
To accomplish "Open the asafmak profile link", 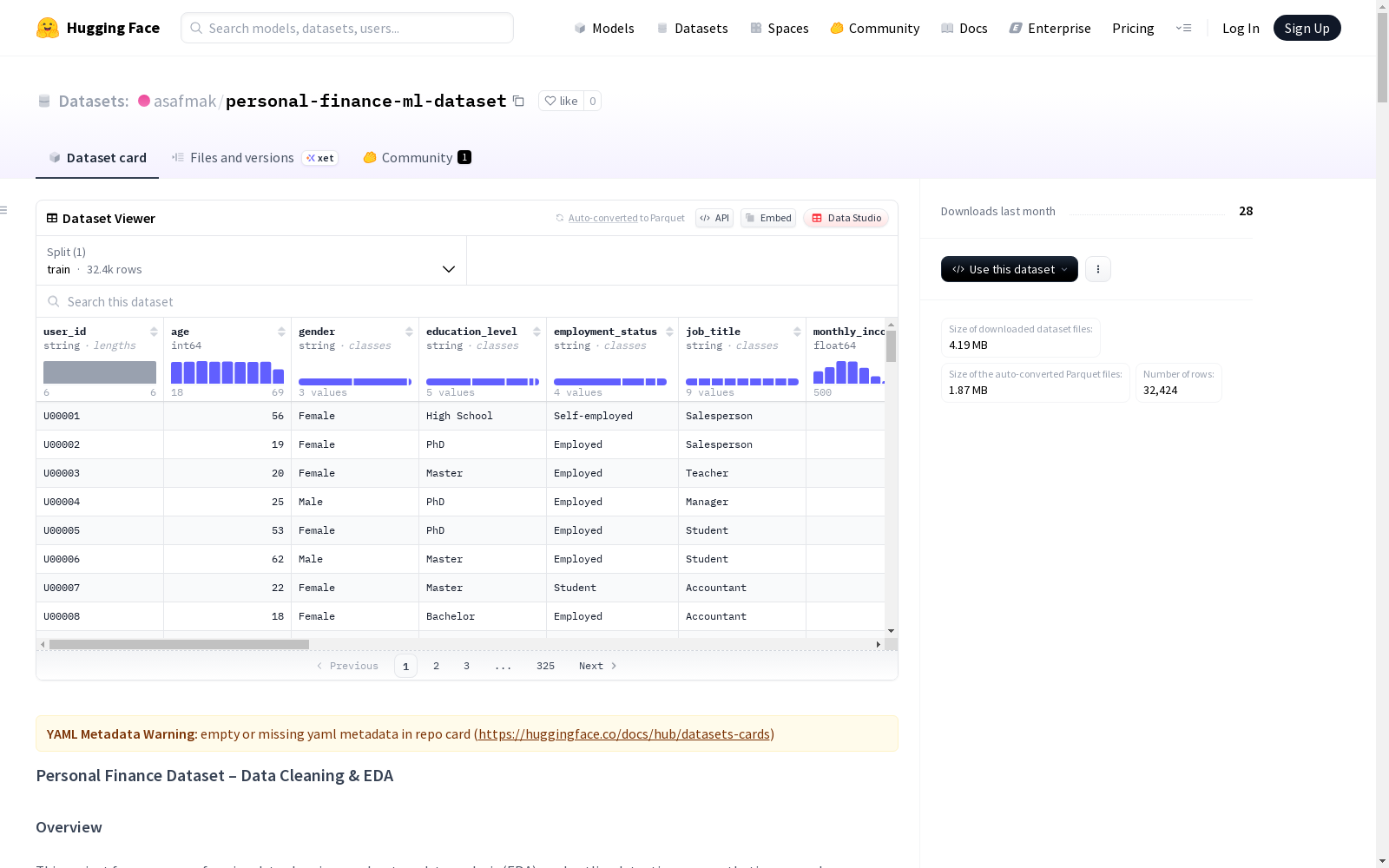I will pos(185,101).
